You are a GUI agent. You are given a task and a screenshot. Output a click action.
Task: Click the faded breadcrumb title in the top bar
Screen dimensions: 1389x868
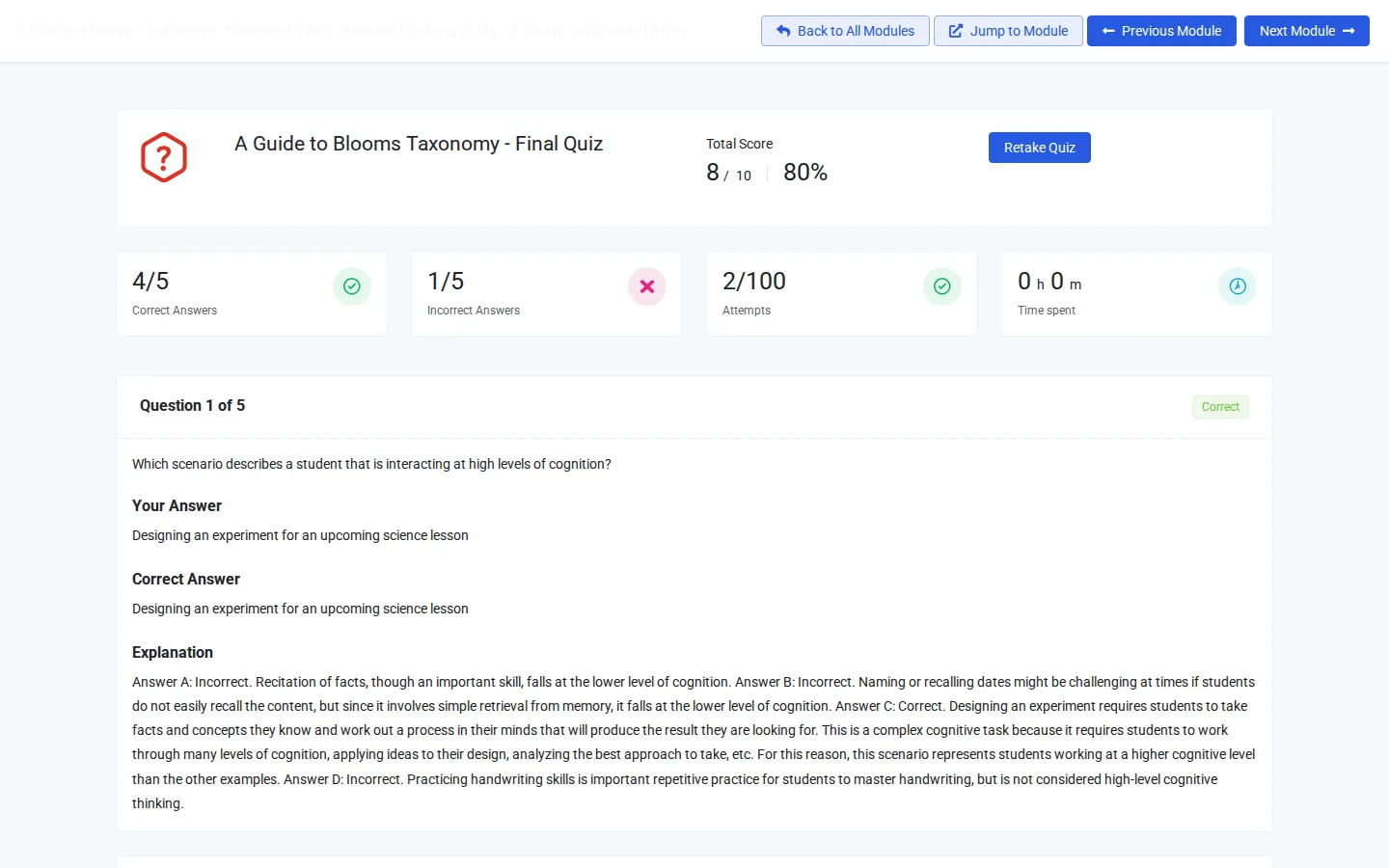pyautogui.click(x=351, y=31)
